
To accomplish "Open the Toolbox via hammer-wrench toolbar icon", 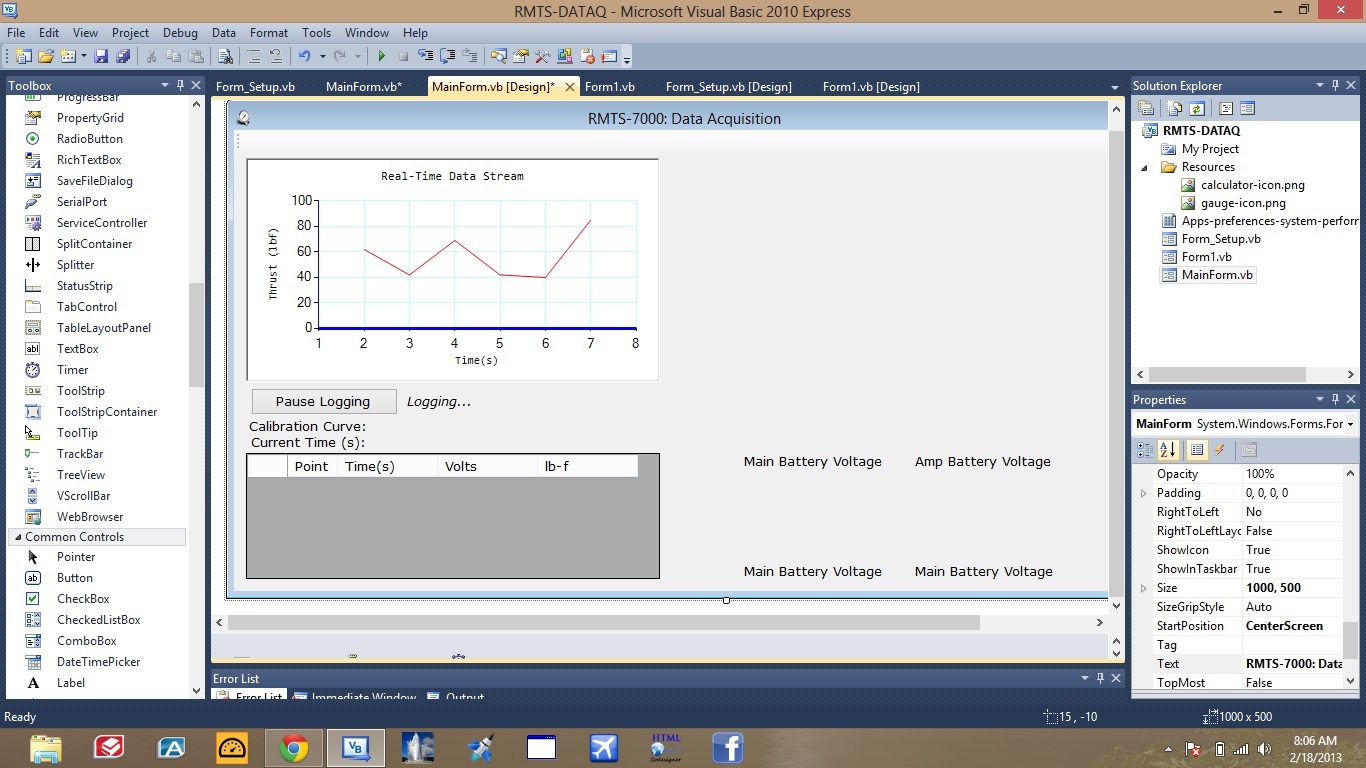I will point(542,57).
